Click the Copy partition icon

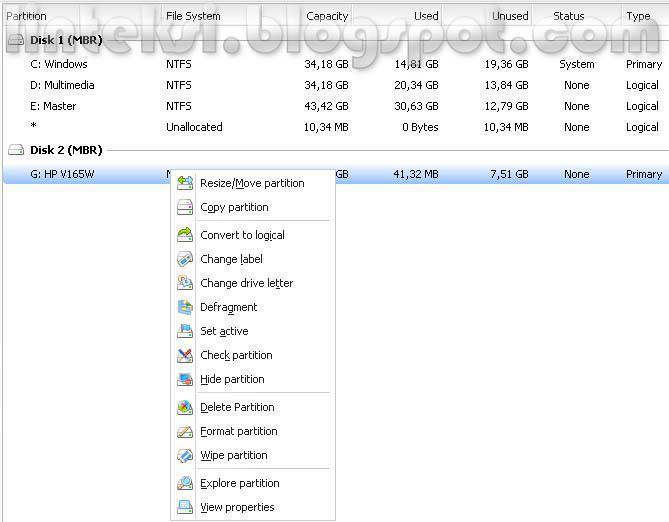tap(185, 207)
